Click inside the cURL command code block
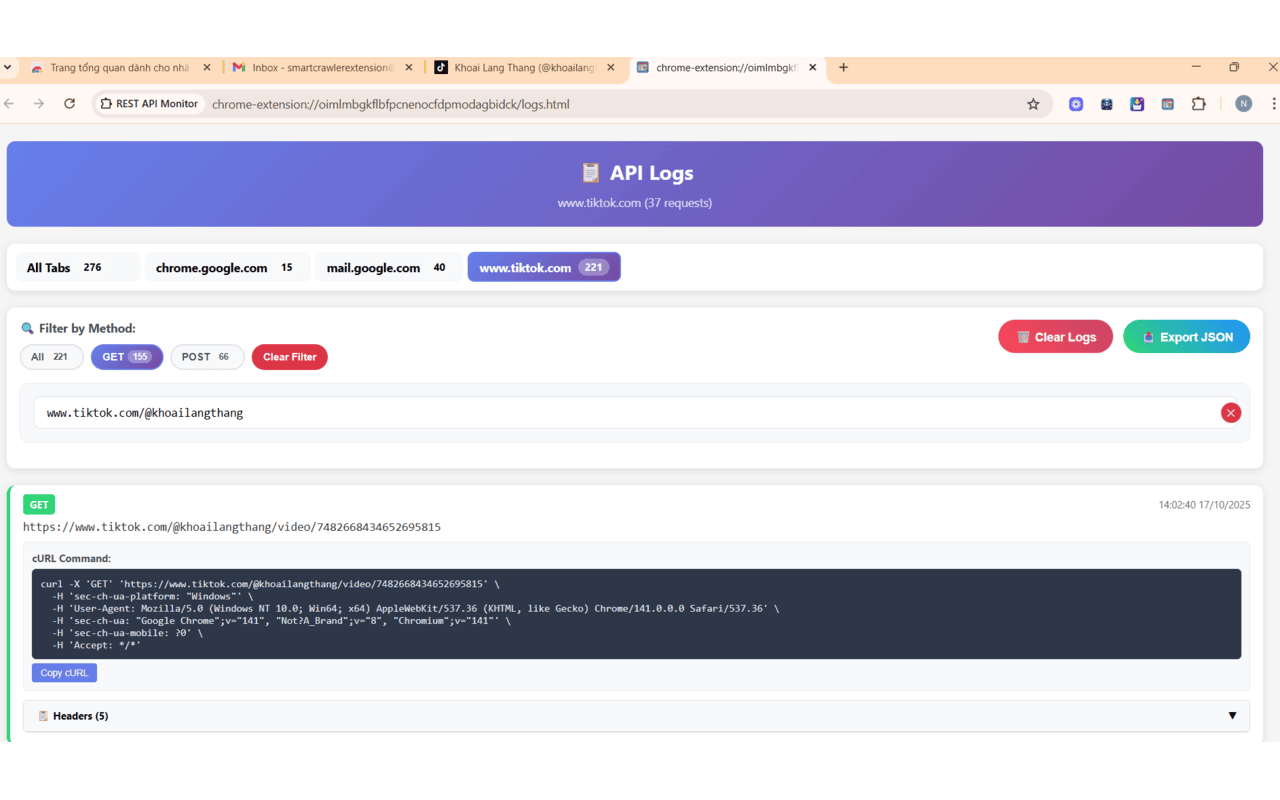1280x800 pixels. 636,614
